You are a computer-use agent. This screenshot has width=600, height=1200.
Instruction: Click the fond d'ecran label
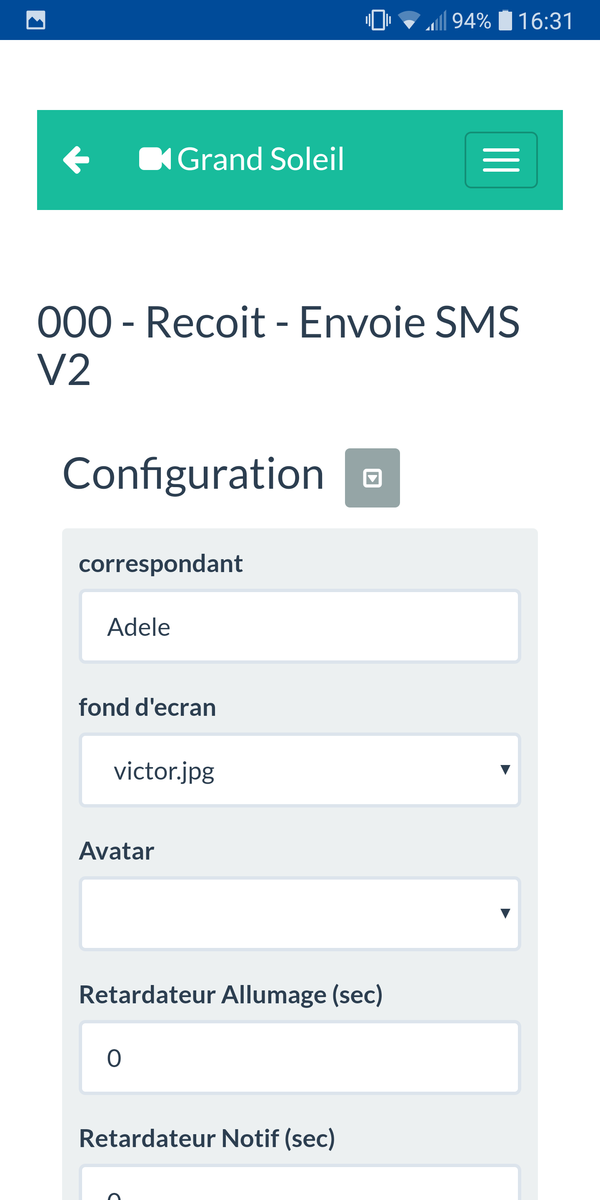[147, 707]
